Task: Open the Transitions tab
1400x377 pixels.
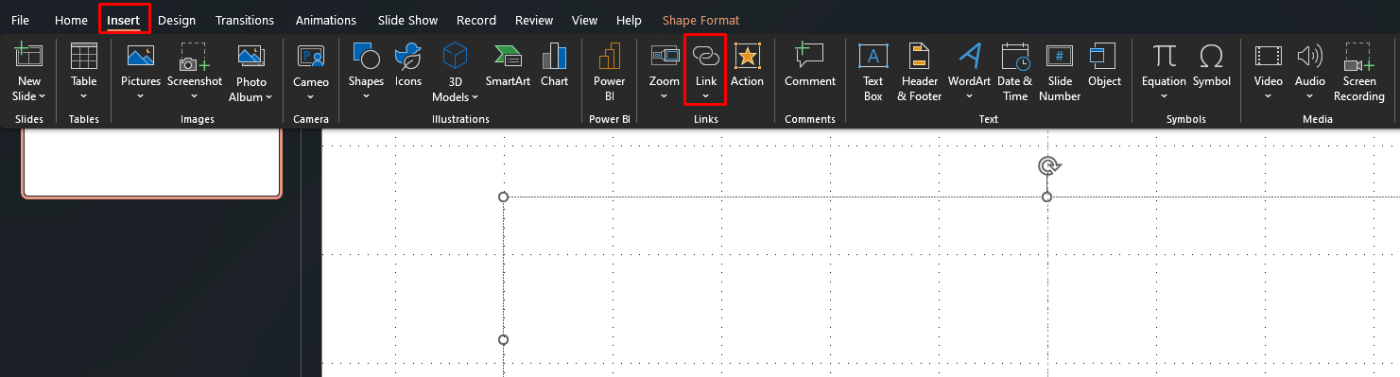Action: click(x=245, y=20)
